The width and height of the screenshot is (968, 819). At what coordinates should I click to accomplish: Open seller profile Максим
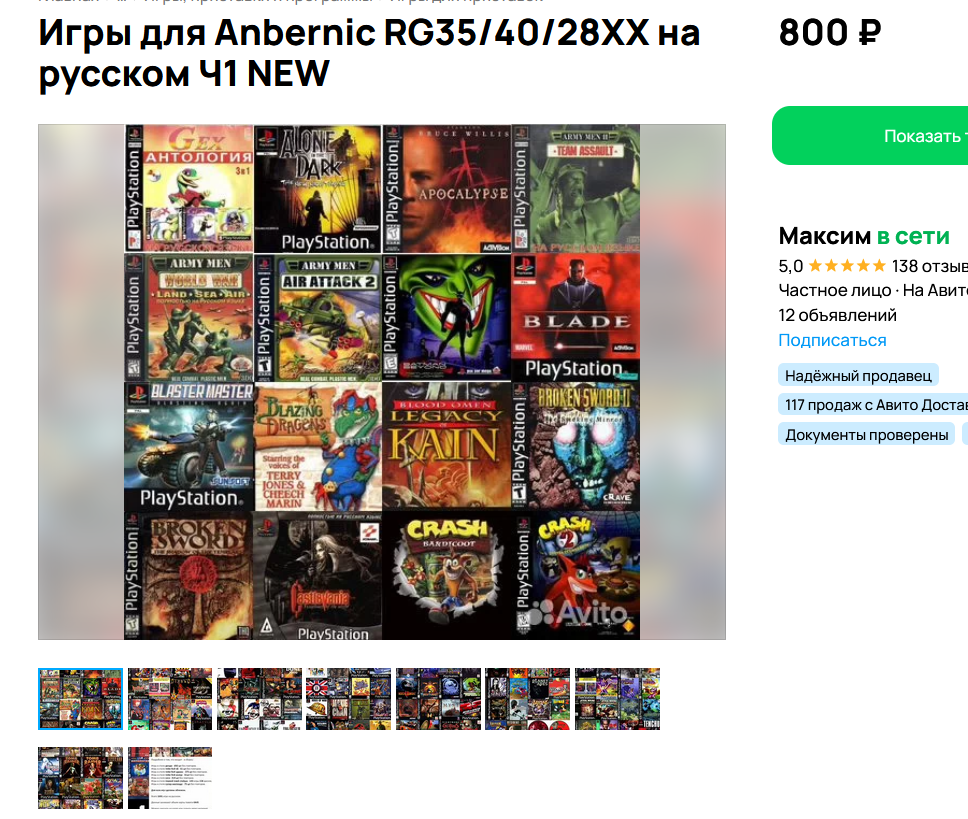tap(824, 236)
